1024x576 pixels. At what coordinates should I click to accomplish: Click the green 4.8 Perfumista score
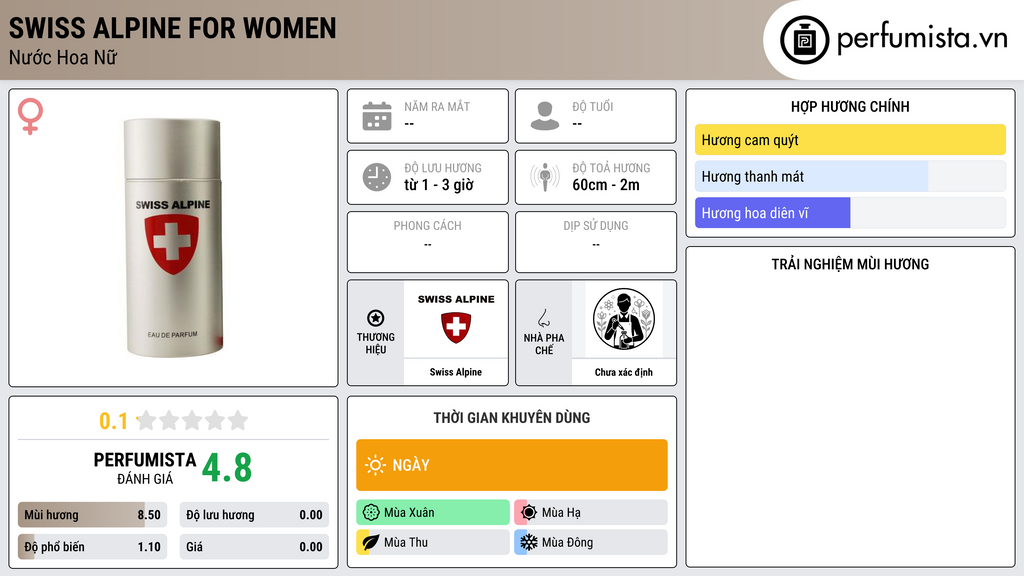227,468
